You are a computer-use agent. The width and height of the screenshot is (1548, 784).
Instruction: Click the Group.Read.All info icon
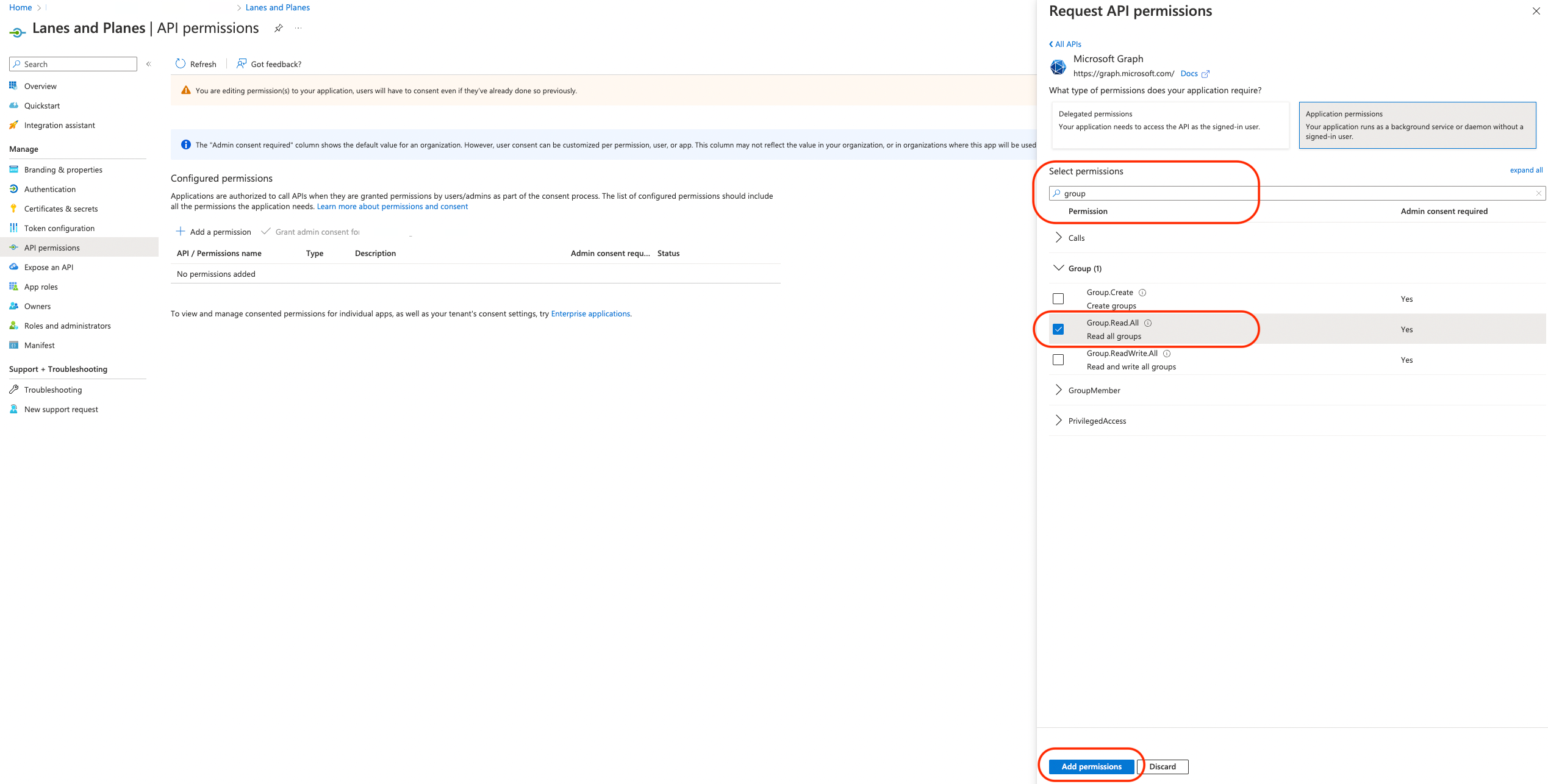tap(1148, 323)
